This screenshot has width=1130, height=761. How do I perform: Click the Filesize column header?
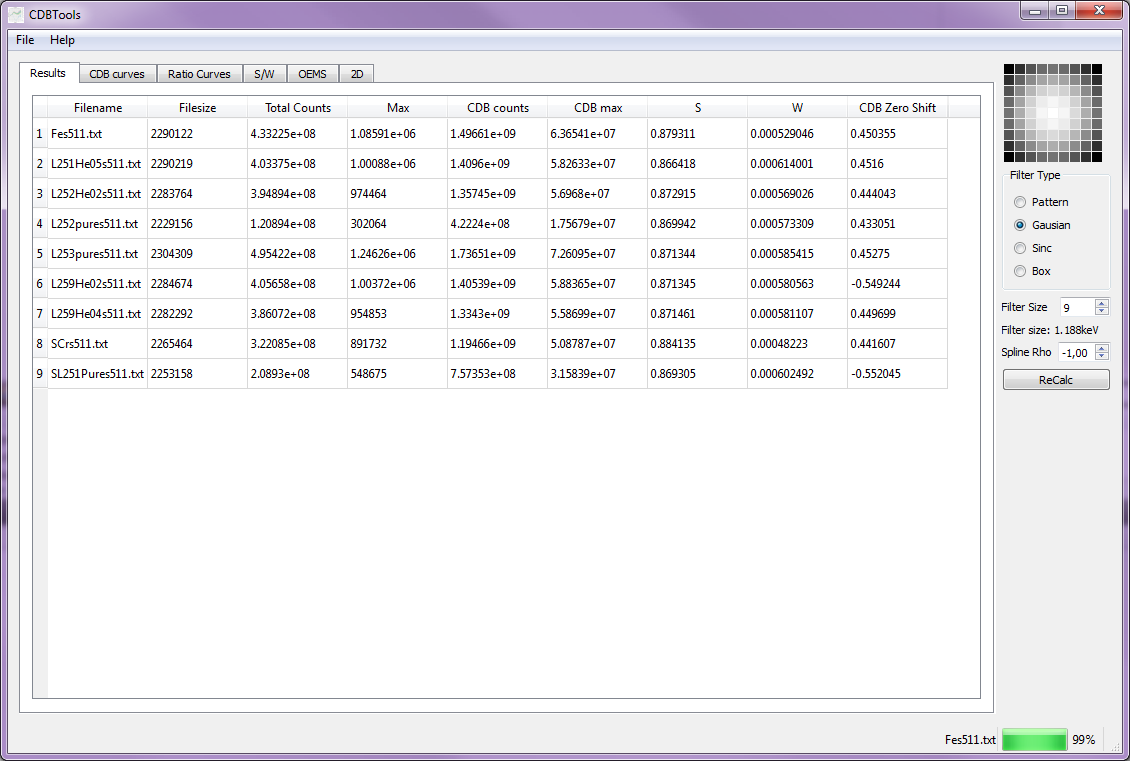(197, 107)
